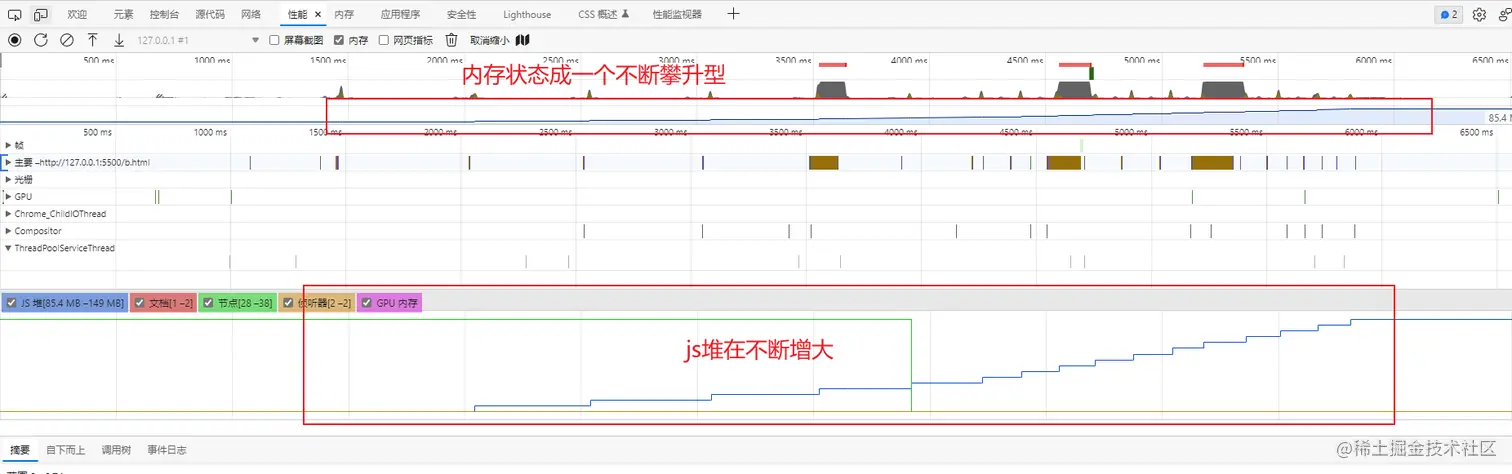Image resolution: width=1512 pixels, height=474 pixels.
Task: Activate the inspect element picker icon
Action: pyautogui.click(x=14, y=15)
